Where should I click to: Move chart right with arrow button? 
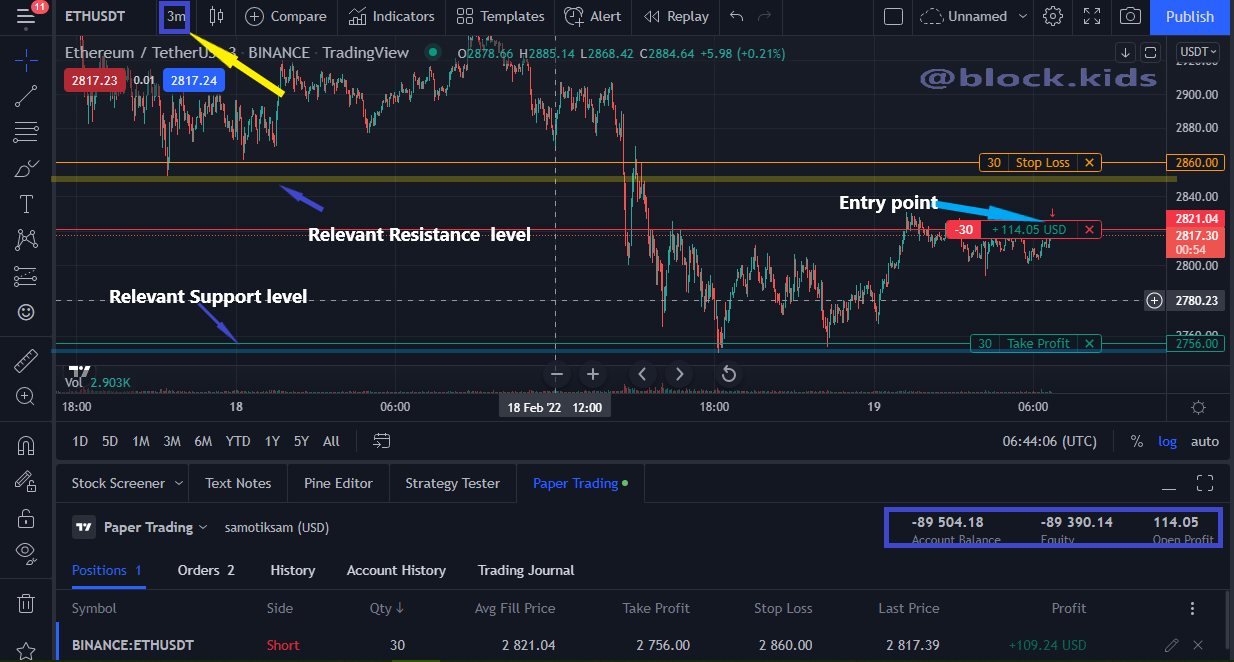[680, 374]
